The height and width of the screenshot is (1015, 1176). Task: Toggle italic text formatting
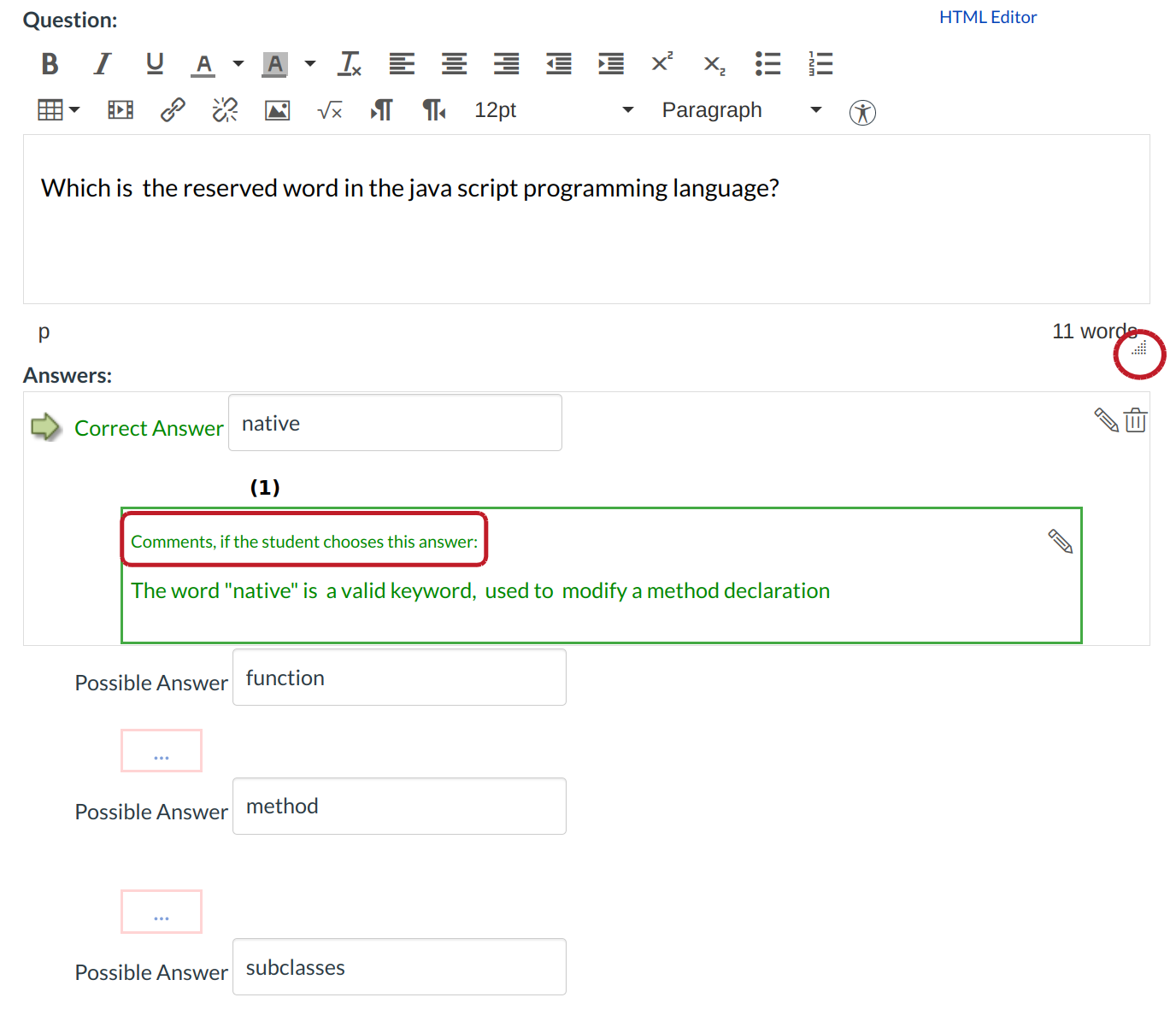103,64
